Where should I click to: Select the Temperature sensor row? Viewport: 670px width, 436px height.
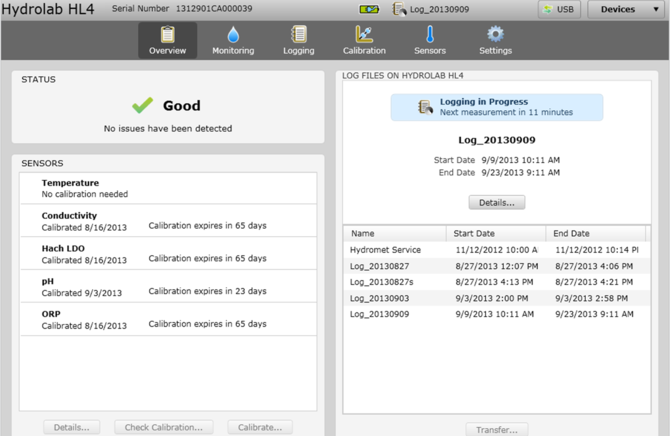pos(168,188)
